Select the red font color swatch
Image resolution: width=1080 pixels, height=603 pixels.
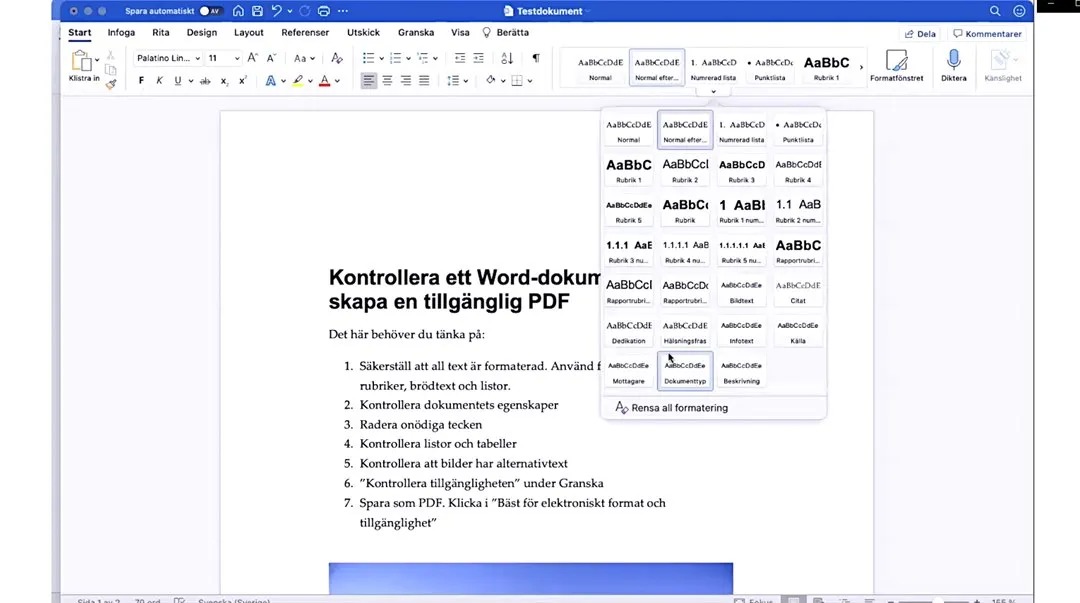[x=324, y=80]
